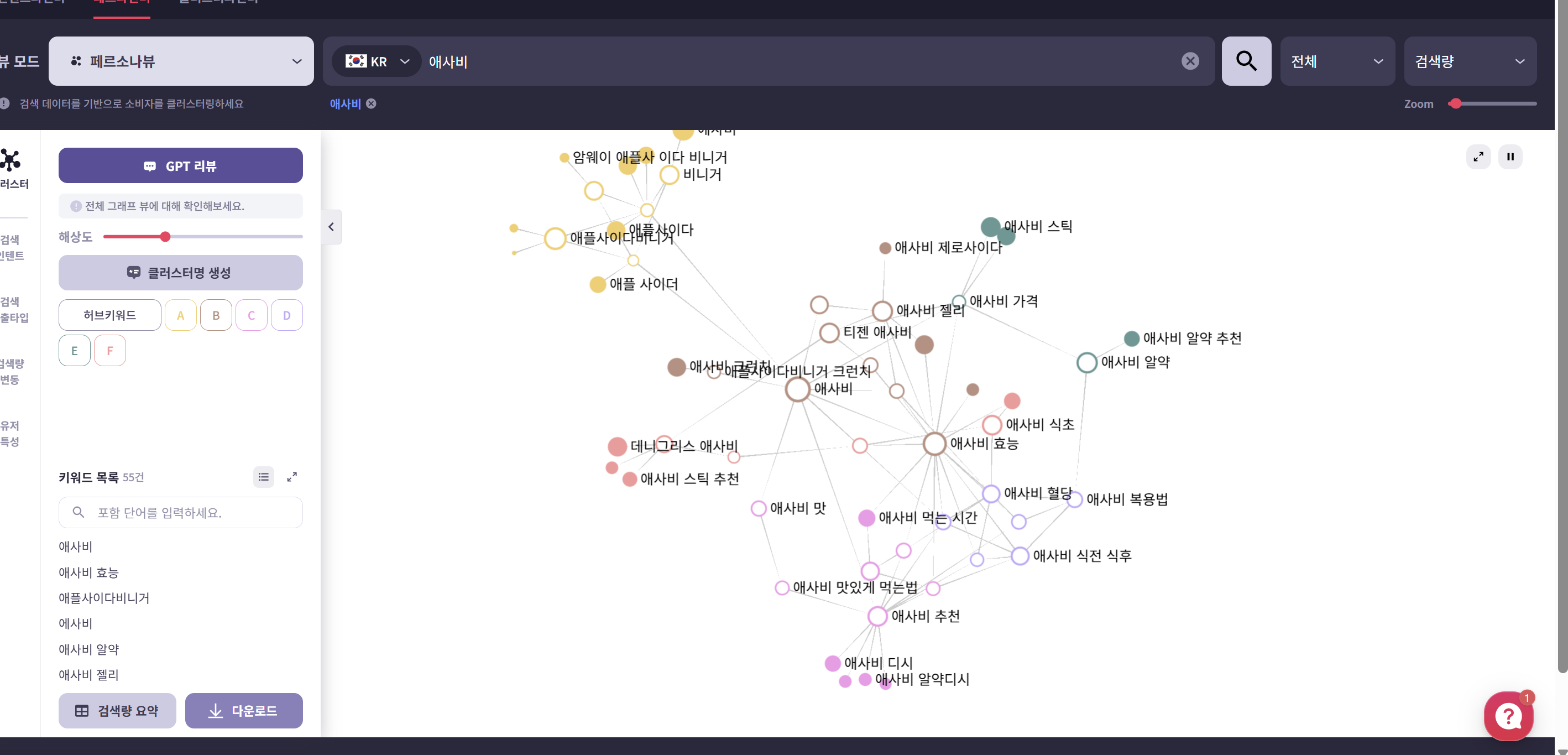Open the 페르소나뷰 view mode dropdown

point(181,61)
